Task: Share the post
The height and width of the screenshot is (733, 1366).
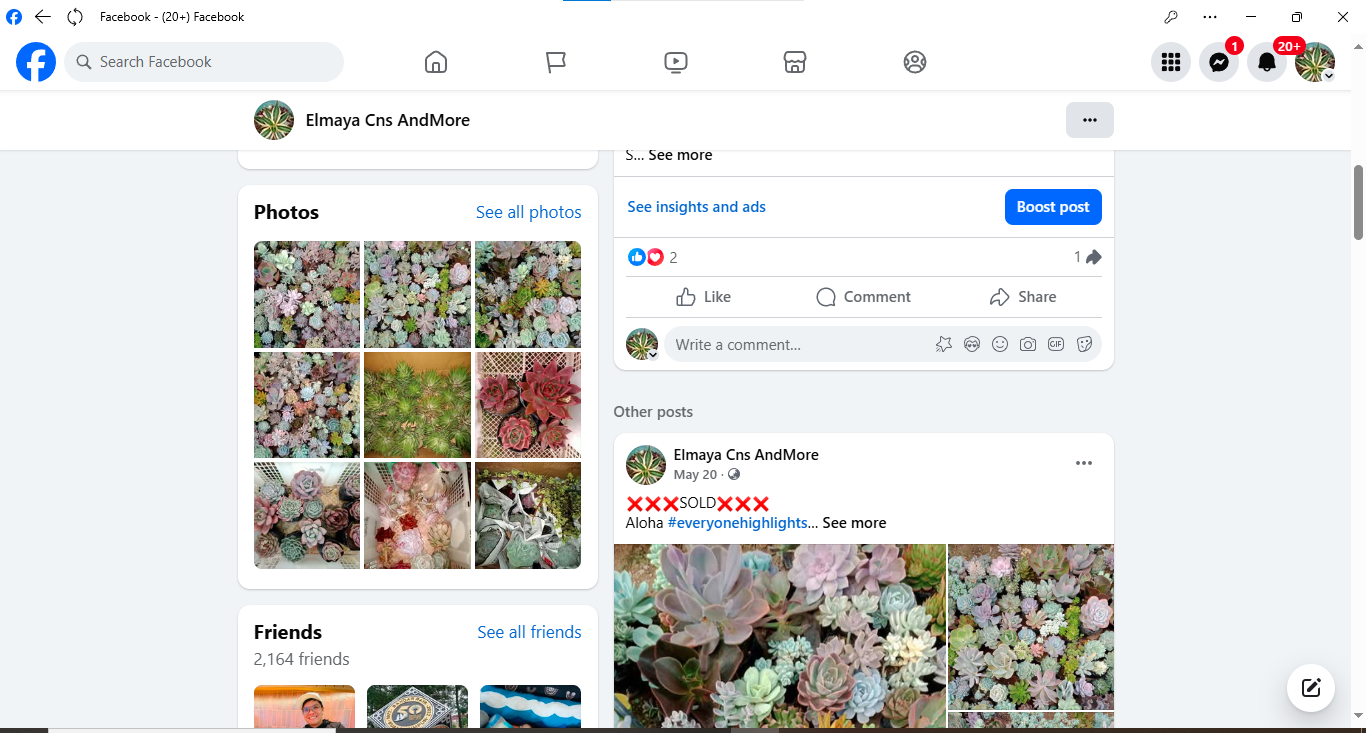Action: click(x=1023, y=297)
